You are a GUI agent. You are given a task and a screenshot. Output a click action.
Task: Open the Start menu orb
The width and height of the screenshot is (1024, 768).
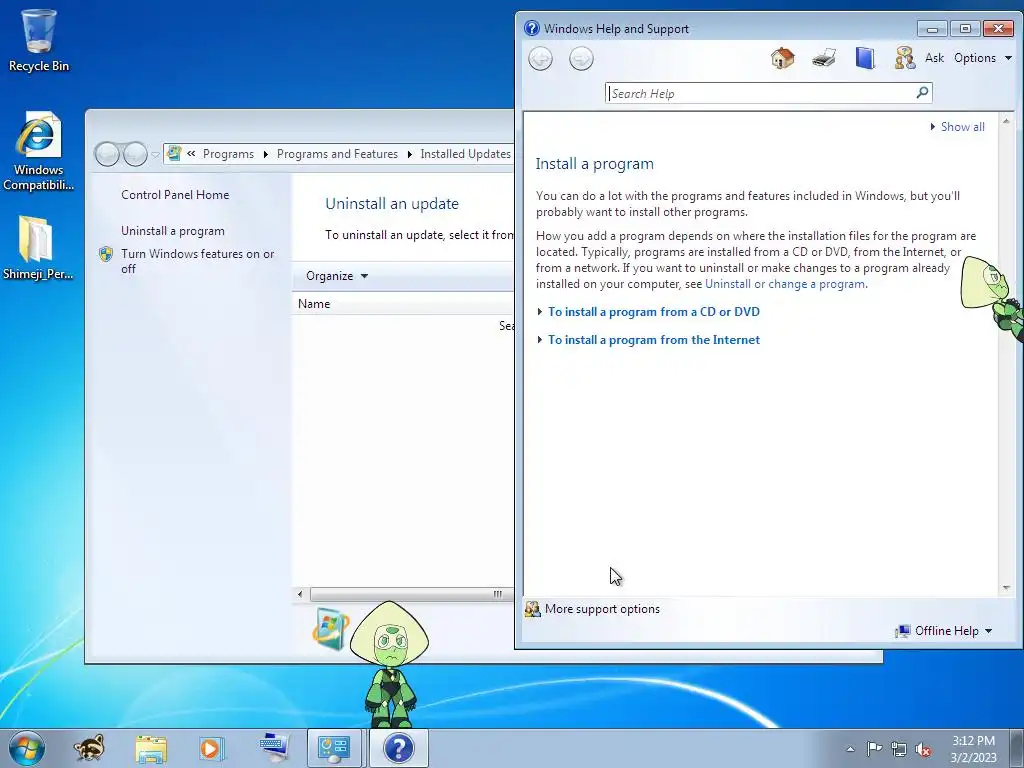27,748
